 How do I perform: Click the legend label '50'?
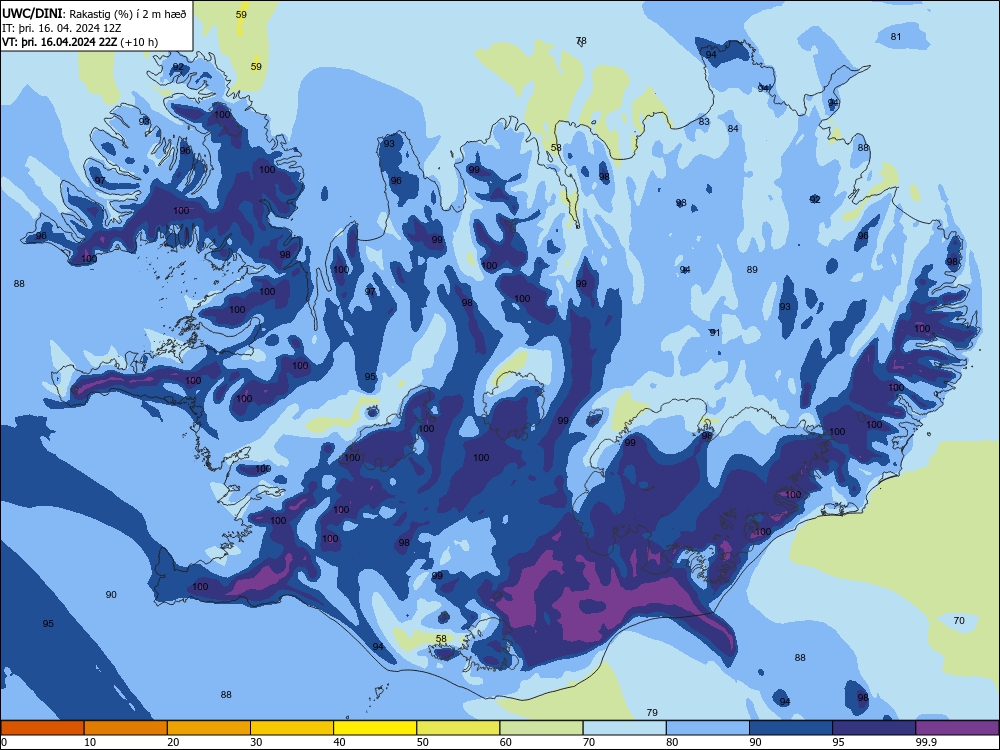(423, 742)
